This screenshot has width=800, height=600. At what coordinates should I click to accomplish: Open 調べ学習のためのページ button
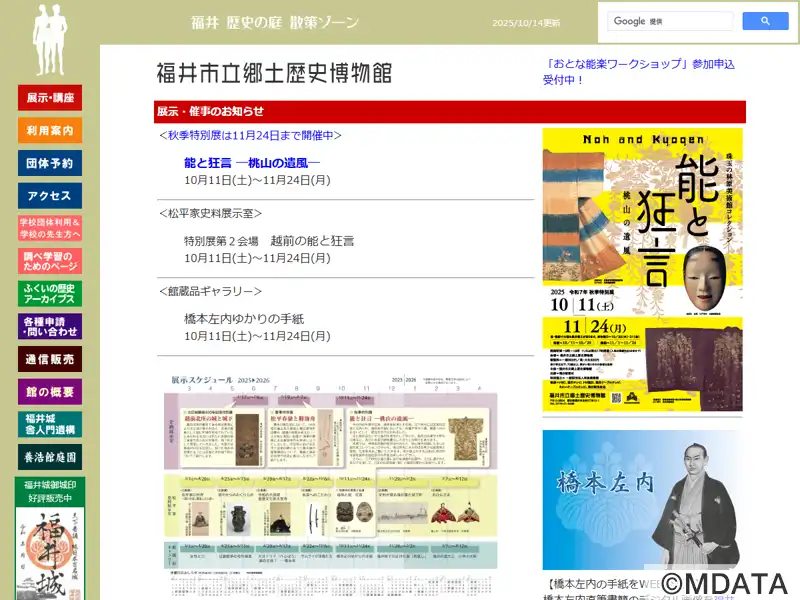(x=50, y=261)
